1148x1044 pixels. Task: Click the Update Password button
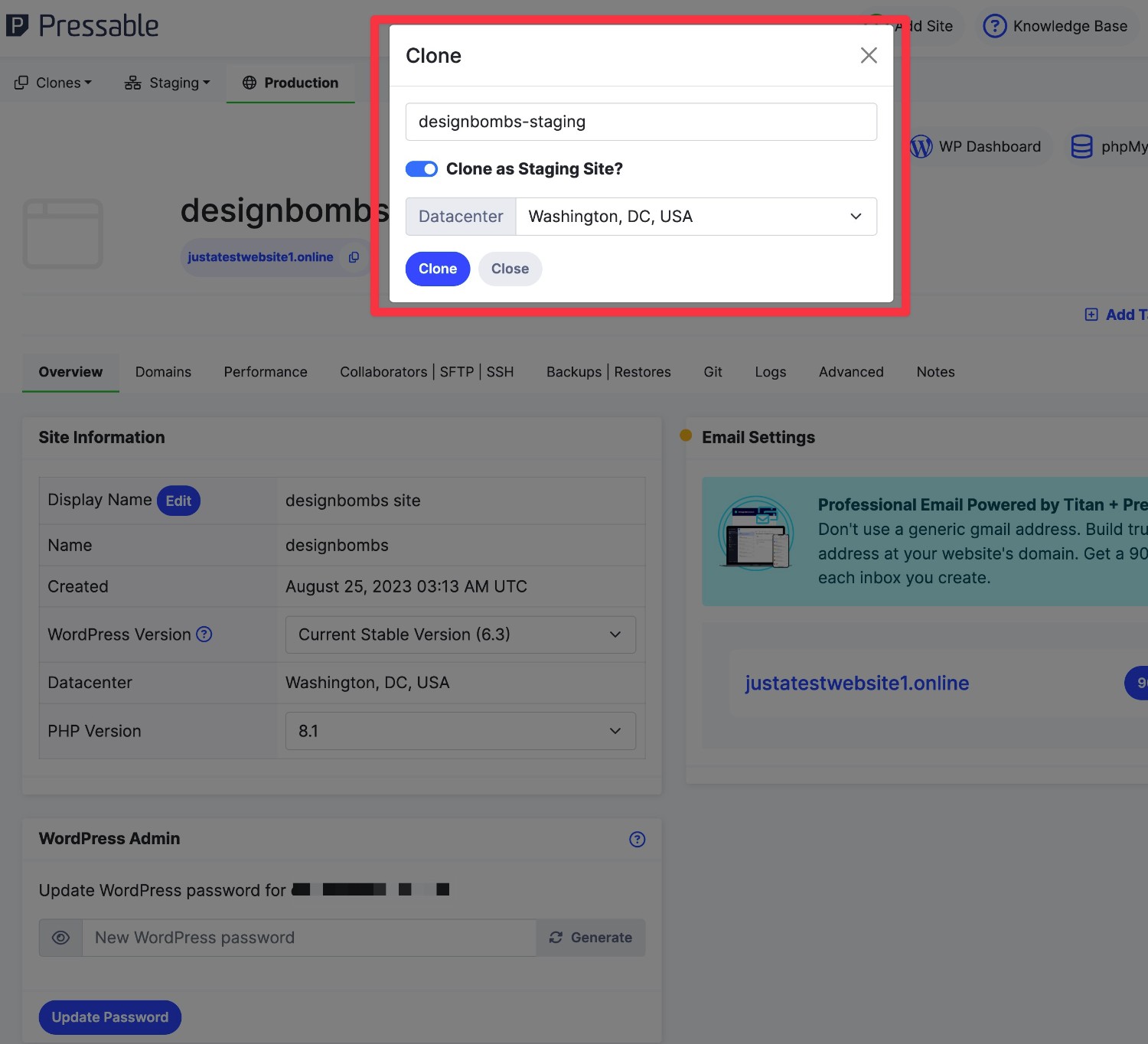[x=110, y=1017]
